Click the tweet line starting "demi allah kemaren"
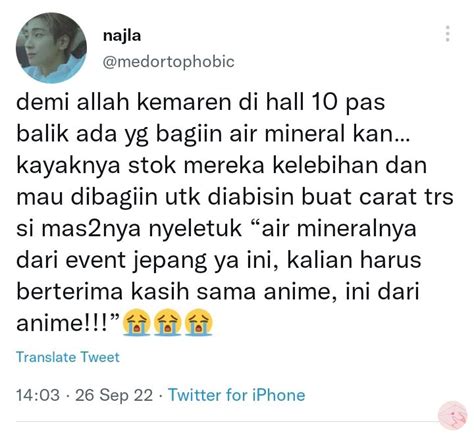Screen dimensions: 474x437 [x=201, y=102]
